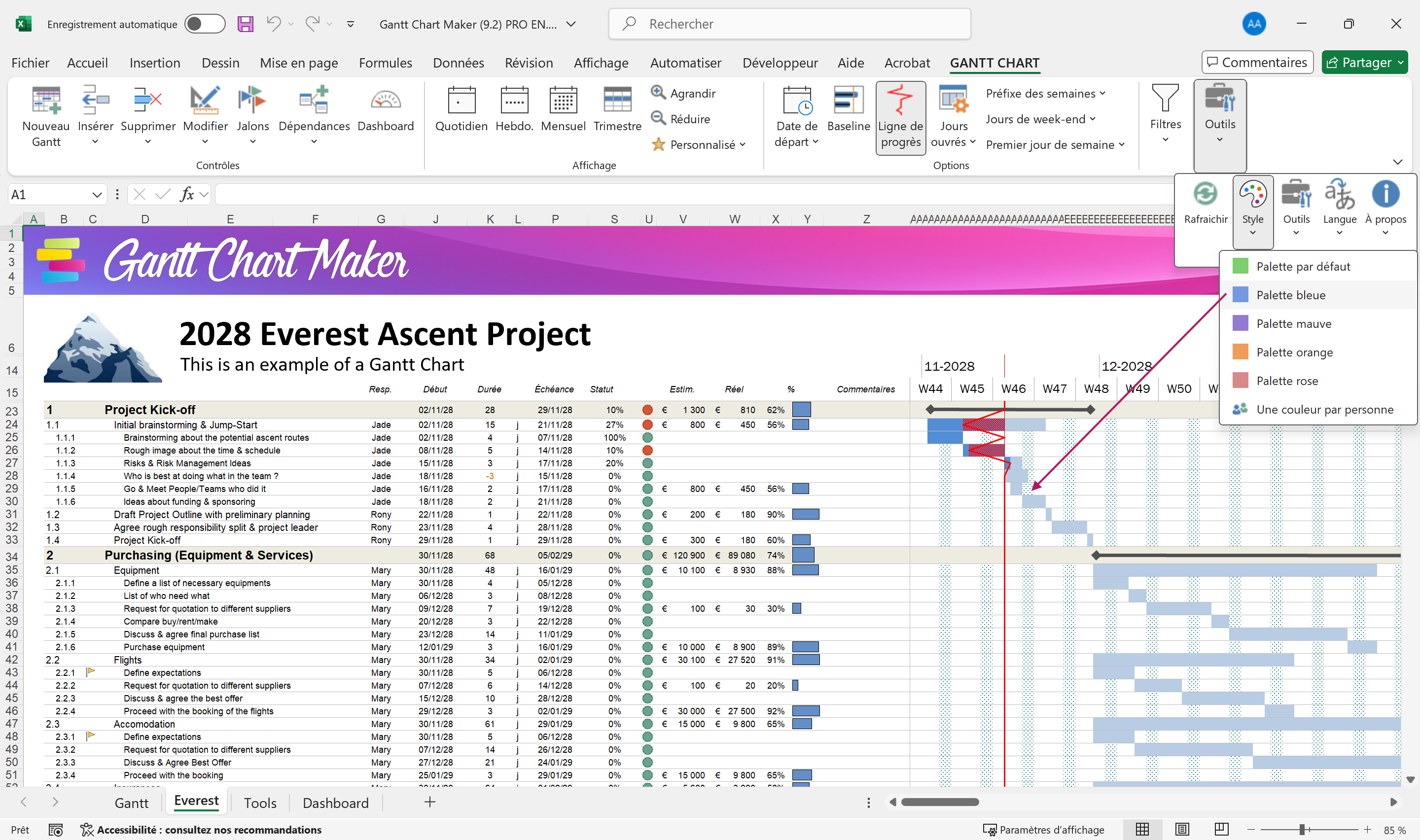Open the À propos info icon

coord(1385,195)
